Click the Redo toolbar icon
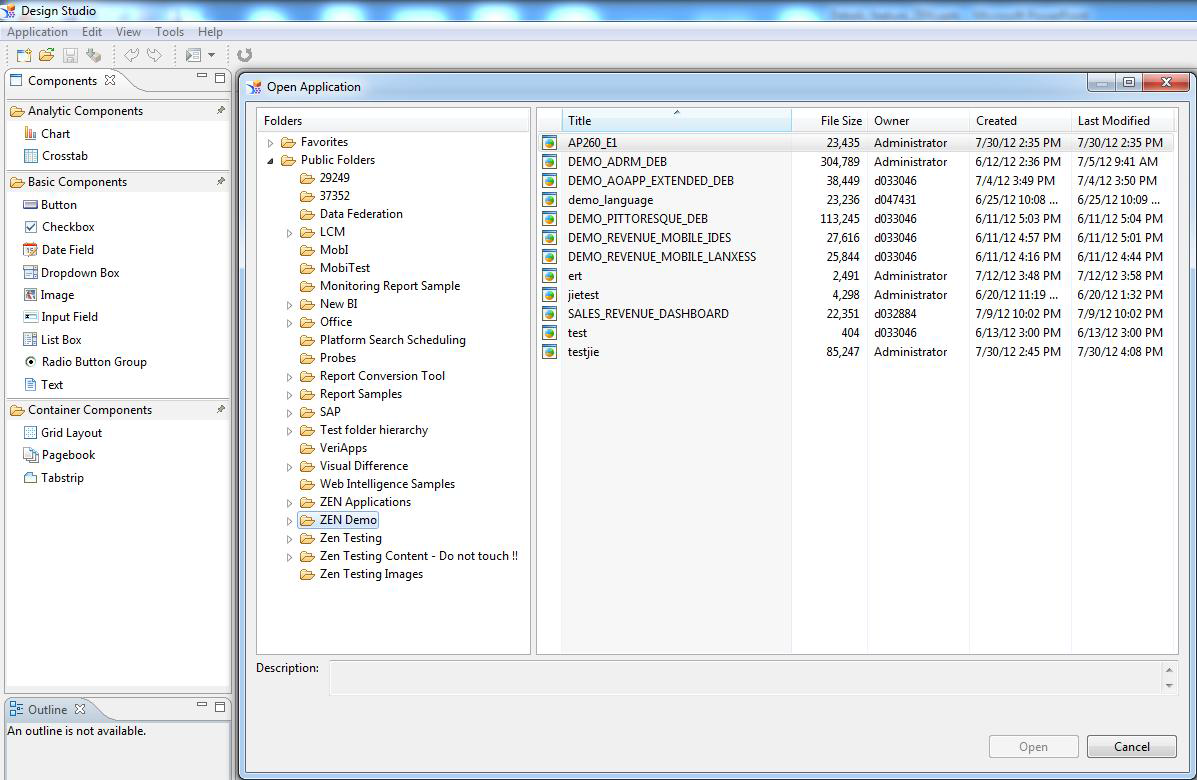Viewport: 1197px width, 780px height. pos(155,55)
